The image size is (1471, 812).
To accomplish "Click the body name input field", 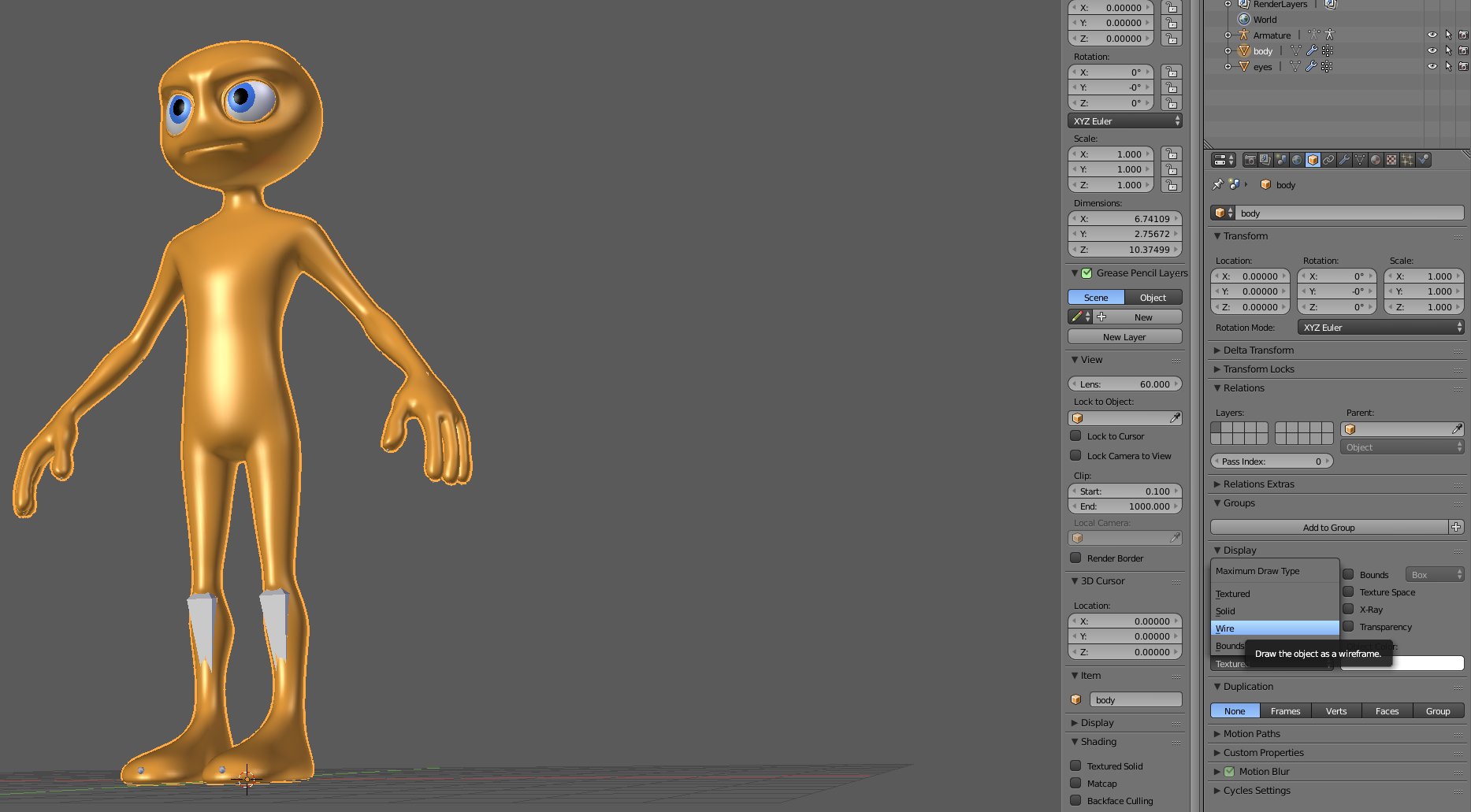I will [1347, 213].
